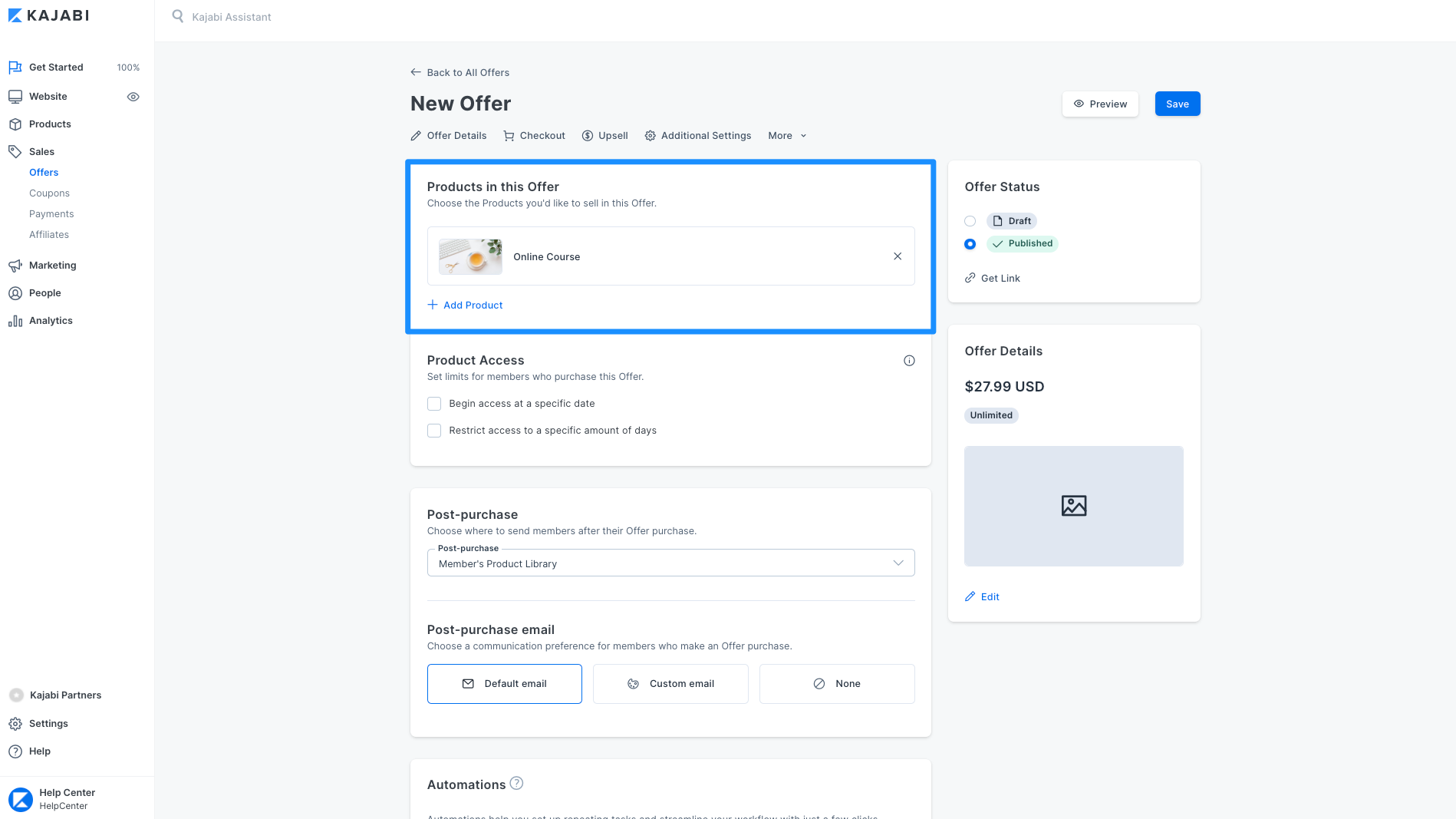This screenshot has width=1456, height=819.
Task: Click the back arrow icon
Action: [x=416, y=72]
